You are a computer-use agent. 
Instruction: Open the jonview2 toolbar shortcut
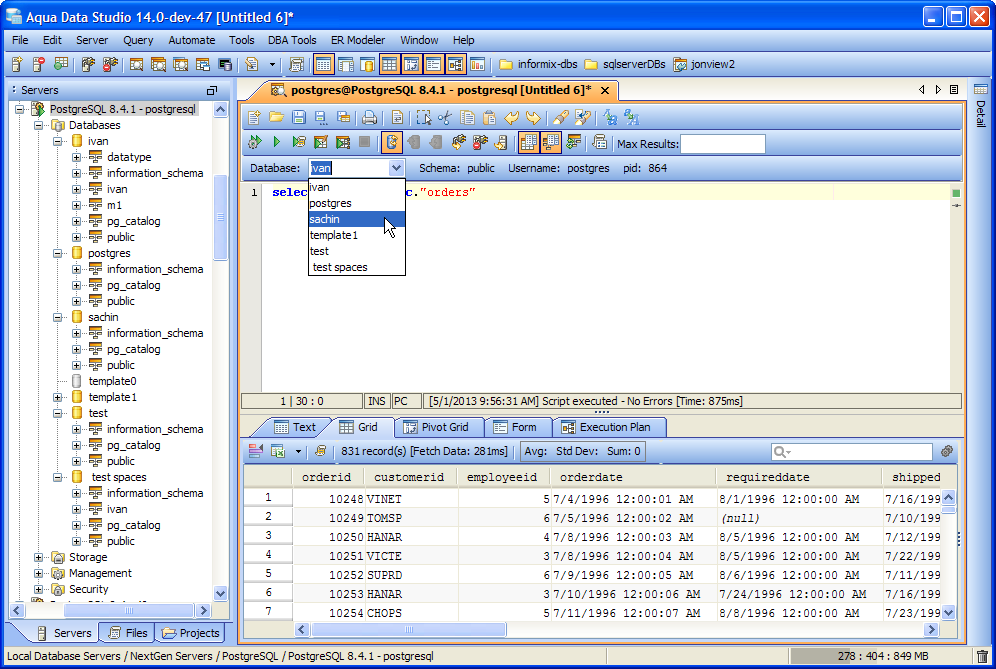(704, 64)
